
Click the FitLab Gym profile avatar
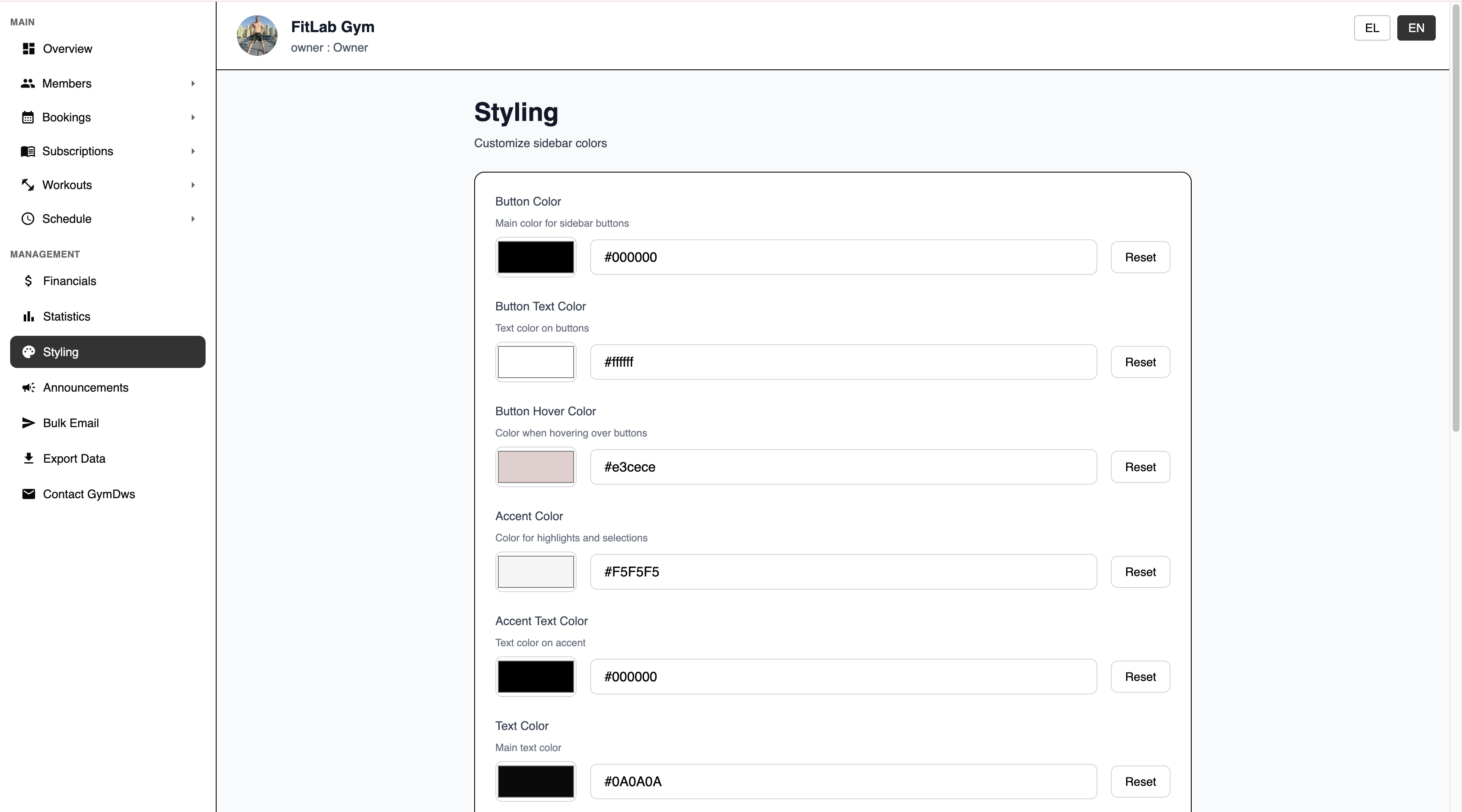[257, 35]
